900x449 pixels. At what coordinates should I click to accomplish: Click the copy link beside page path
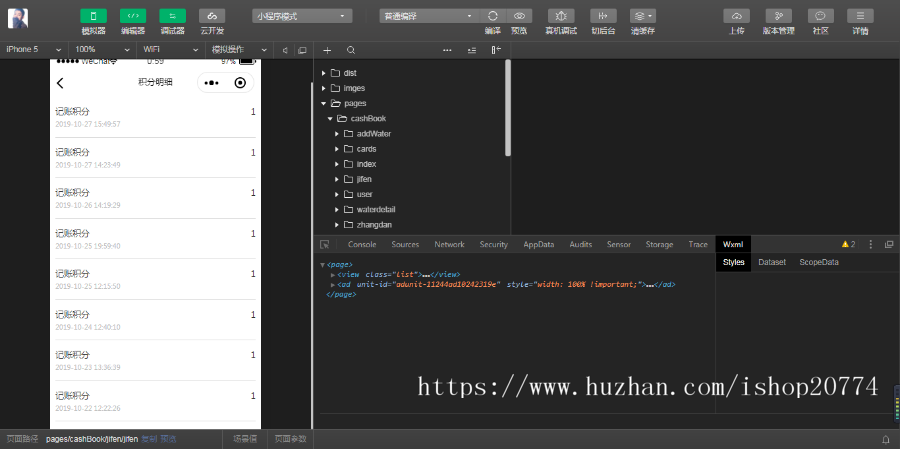[x=148, y=439]
